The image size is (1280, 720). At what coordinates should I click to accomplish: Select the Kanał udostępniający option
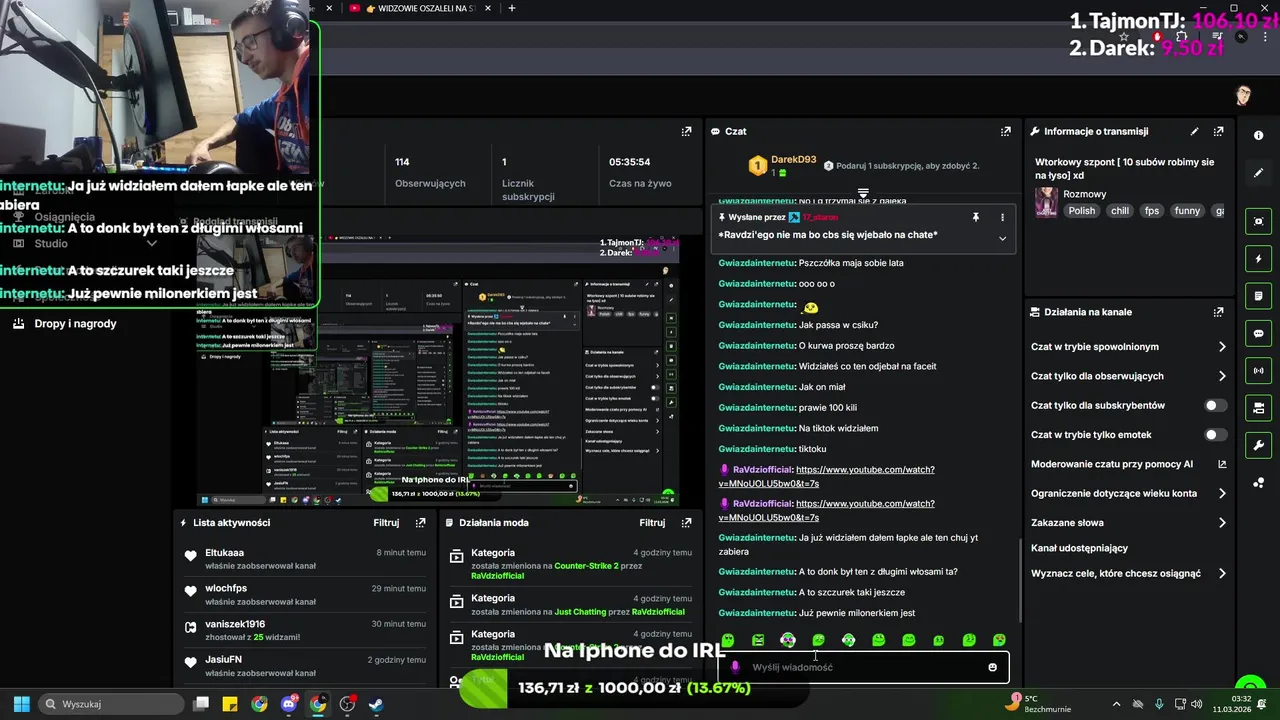1079,548
